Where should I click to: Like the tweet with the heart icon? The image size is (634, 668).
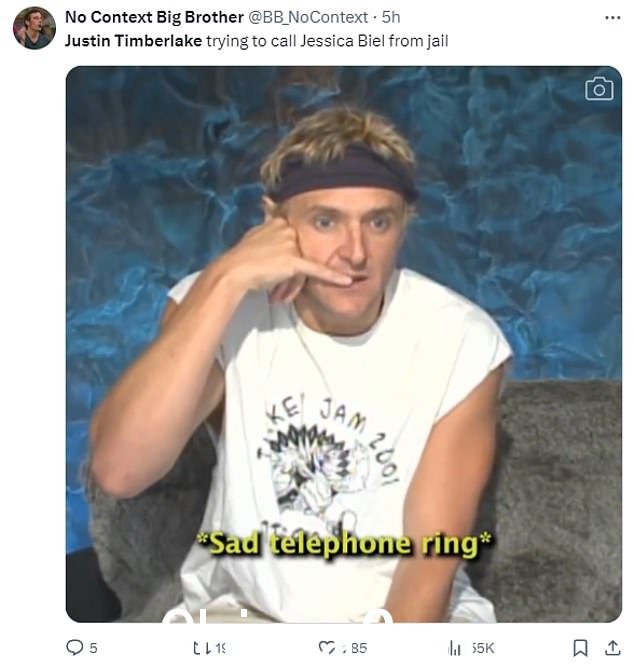327,648
